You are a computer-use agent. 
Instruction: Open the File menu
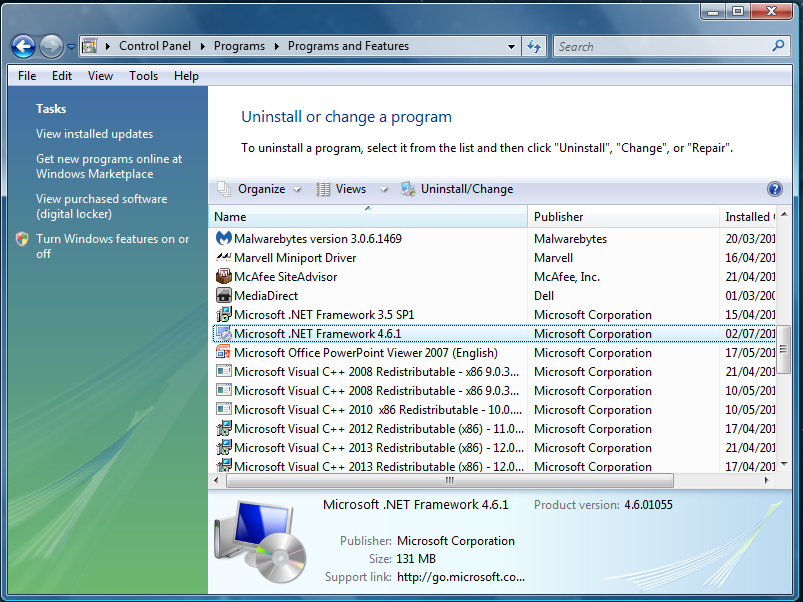pos(27,76)
